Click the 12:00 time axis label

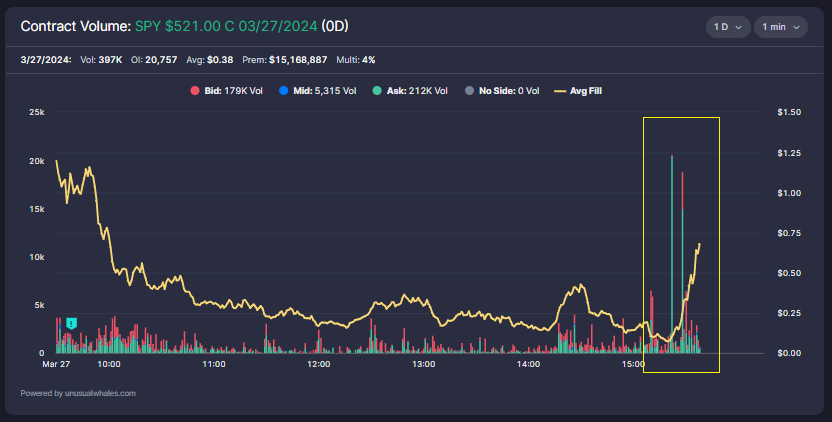pyautogui.click(x=318, y=364)
